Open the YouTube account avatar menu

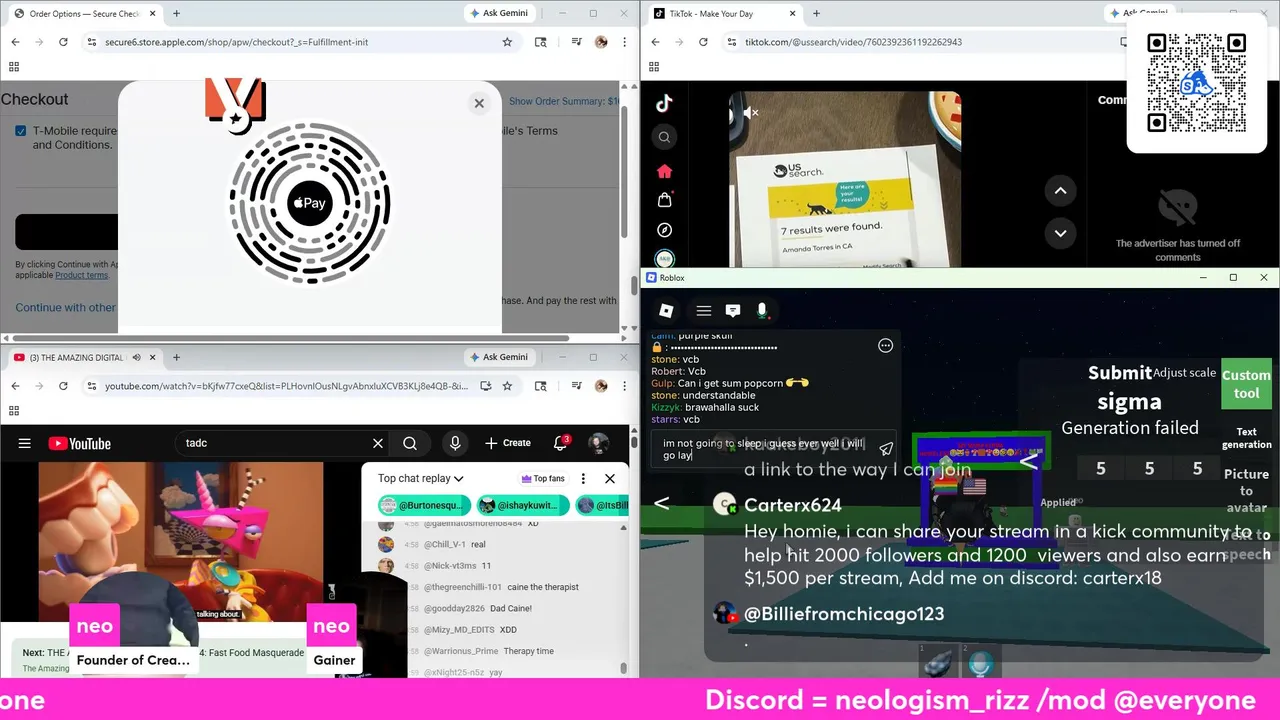[599, 443]
